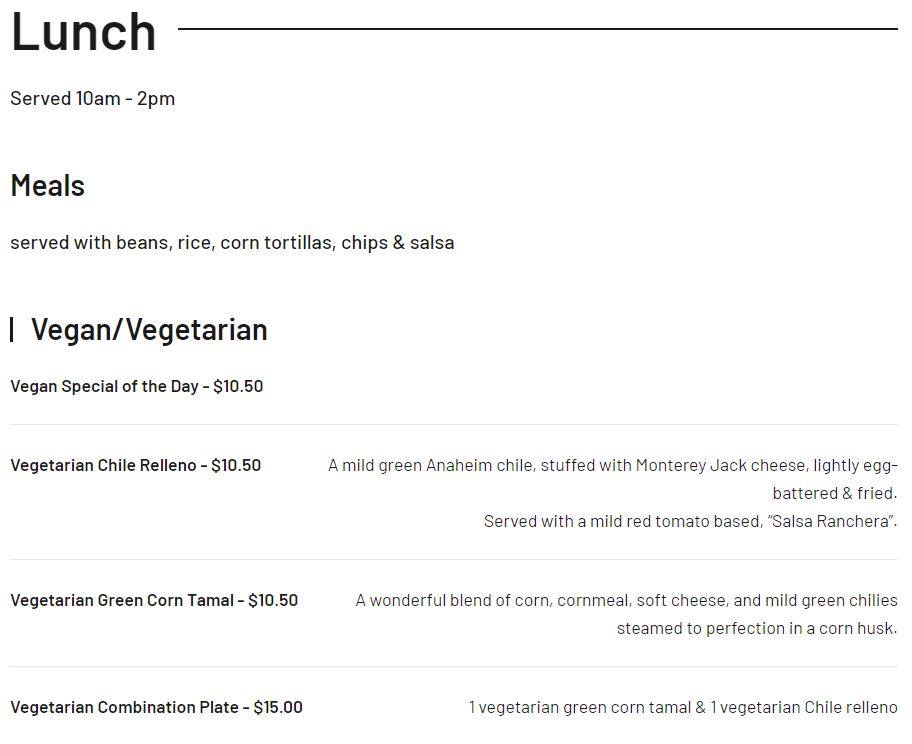The image size is (912, 744).
Task: Click the horizontal line beside Lunch
Action: click(538, 29)
